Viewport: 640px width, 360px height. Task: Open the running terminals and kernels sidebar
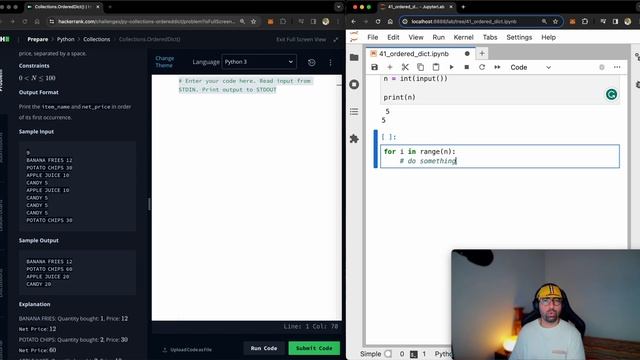point(354,84)
